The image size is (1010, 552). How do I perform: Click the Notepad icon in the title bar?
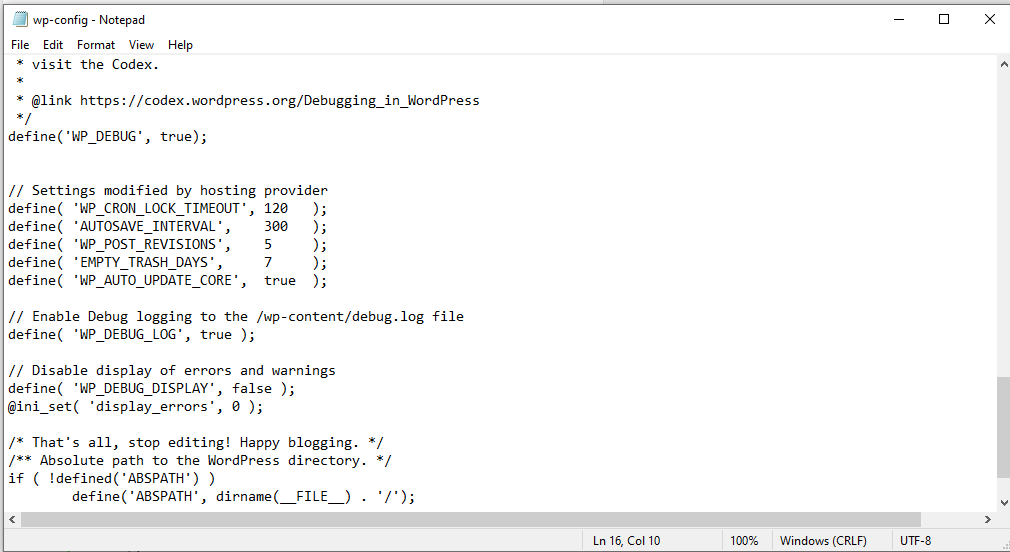pos(20,19)
